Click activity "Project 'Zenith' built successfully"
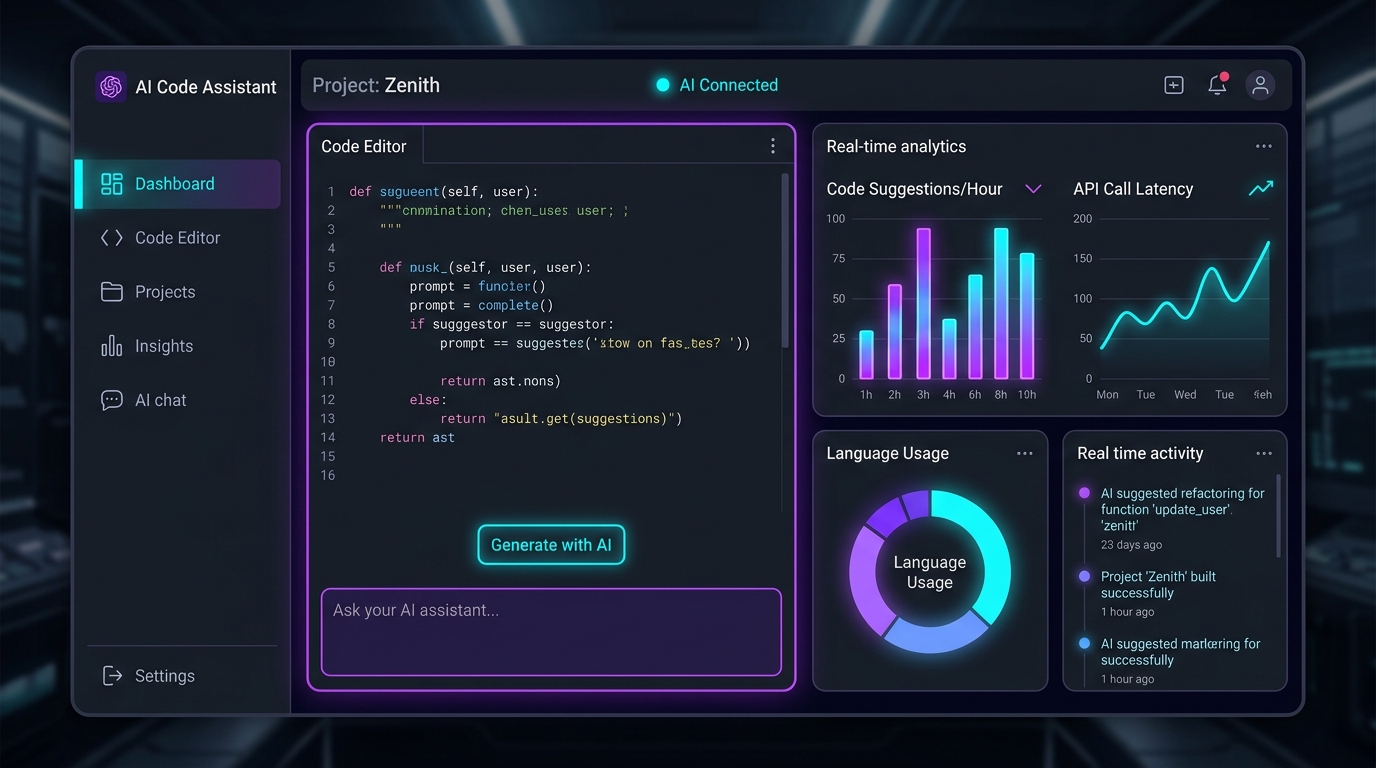 (x=1159, y=585)
